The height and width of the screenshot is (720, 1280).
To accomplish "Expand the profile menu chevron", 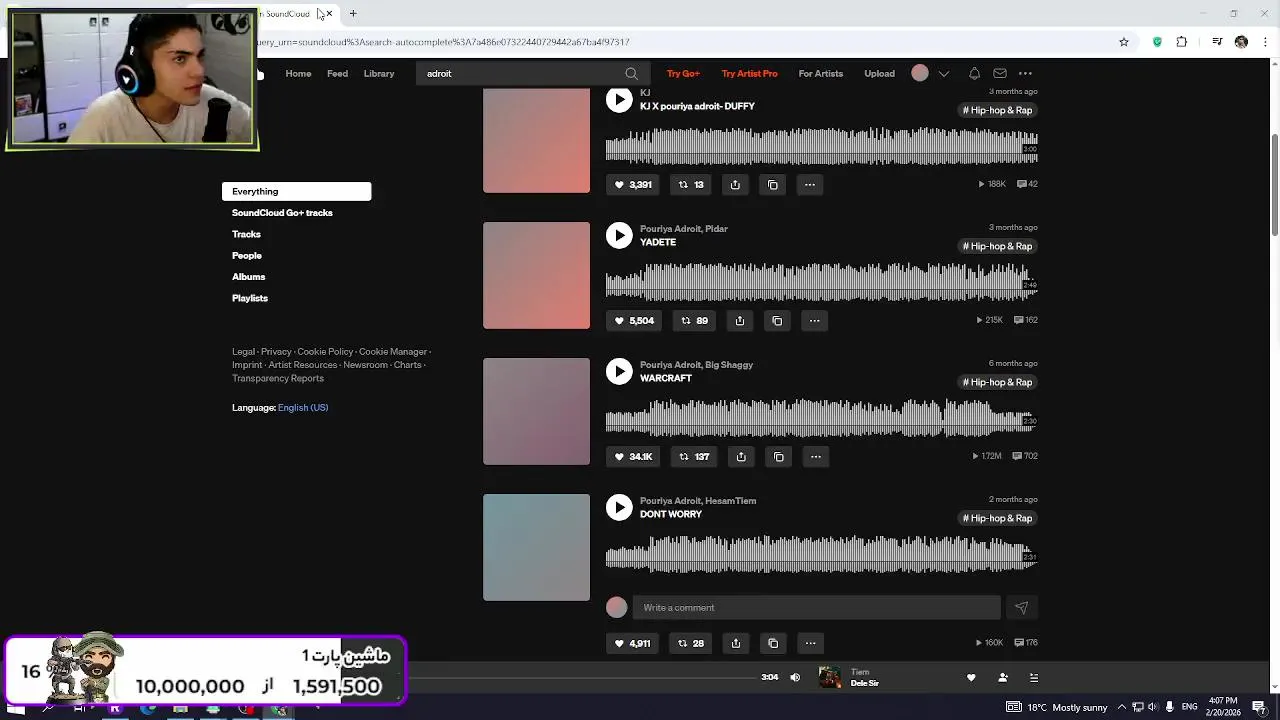I will click(x=943, y=73).
